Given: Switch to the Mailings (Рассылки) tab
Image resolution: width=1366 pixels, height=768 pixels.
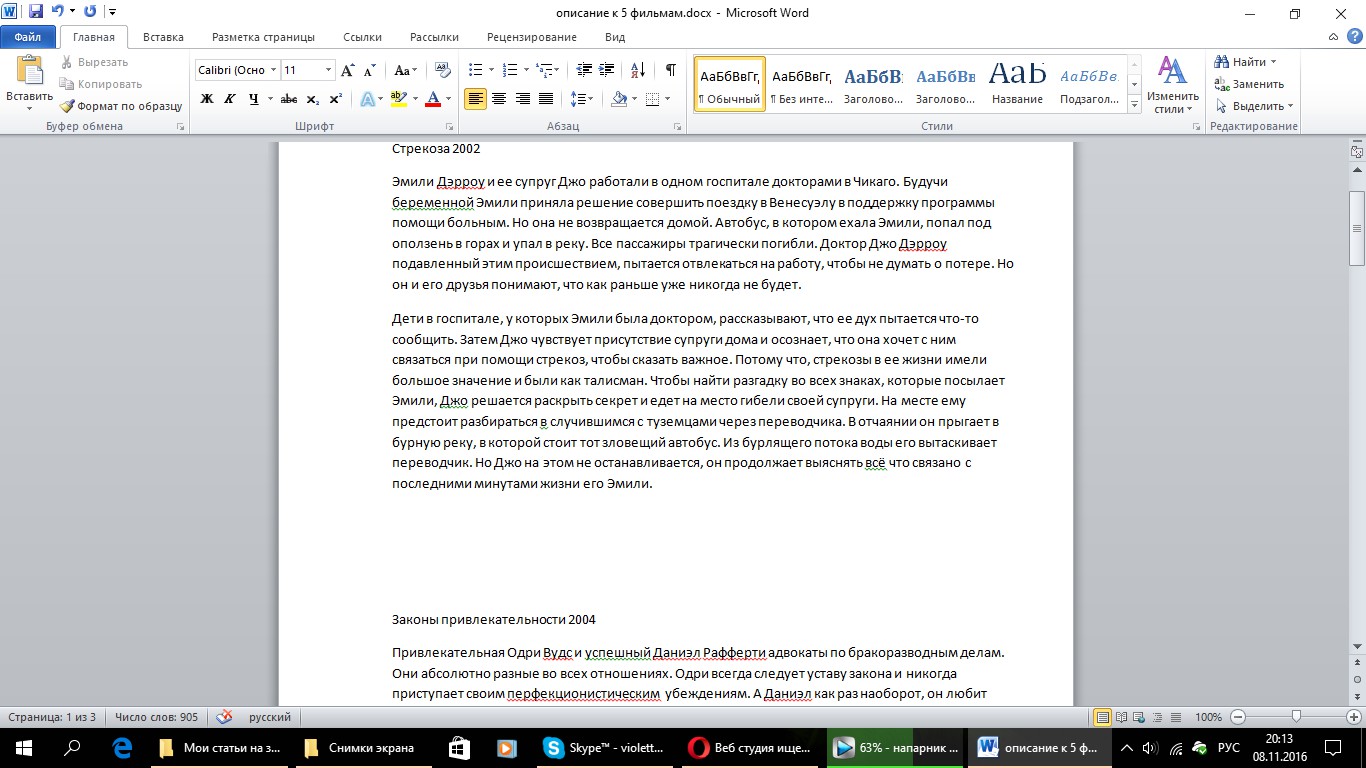Looking at the screenshot, I should [434, 37].
